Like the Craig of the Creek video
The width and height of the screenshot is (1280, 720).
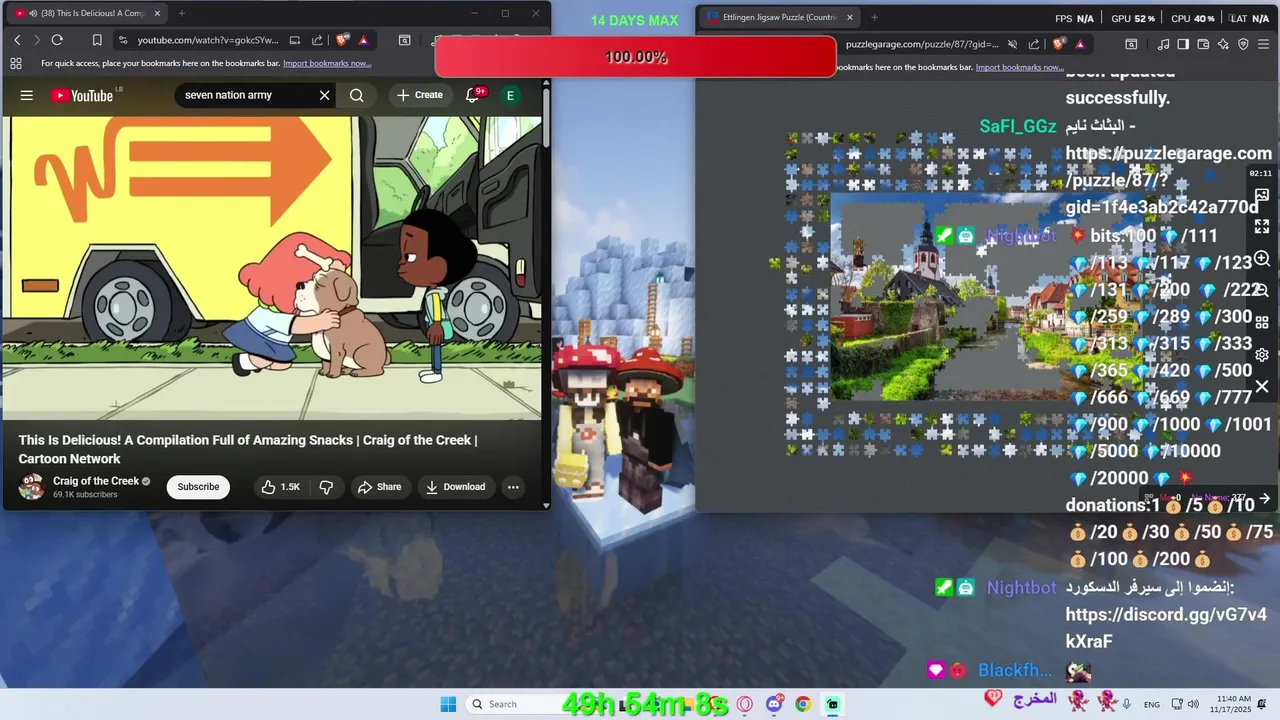[x=280, y=487]
